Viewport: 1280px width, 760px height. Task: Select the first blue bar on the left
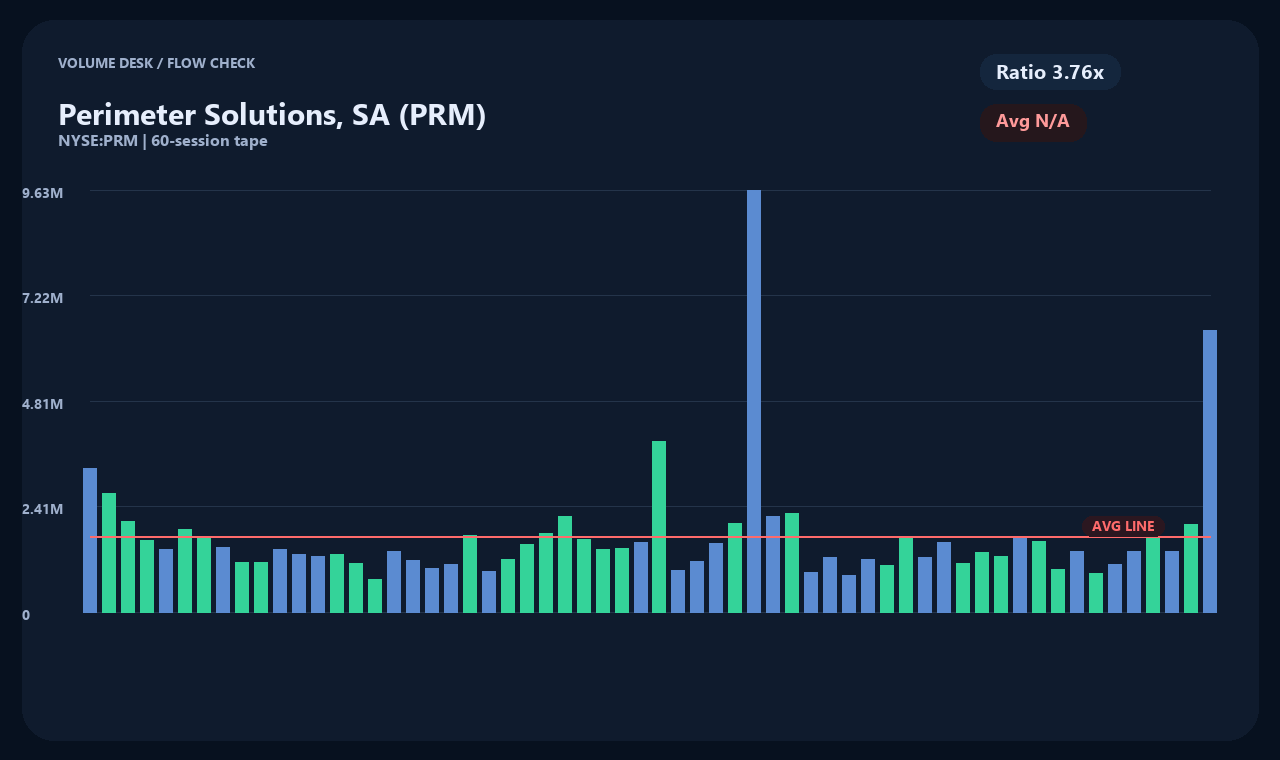coord(90,540)
